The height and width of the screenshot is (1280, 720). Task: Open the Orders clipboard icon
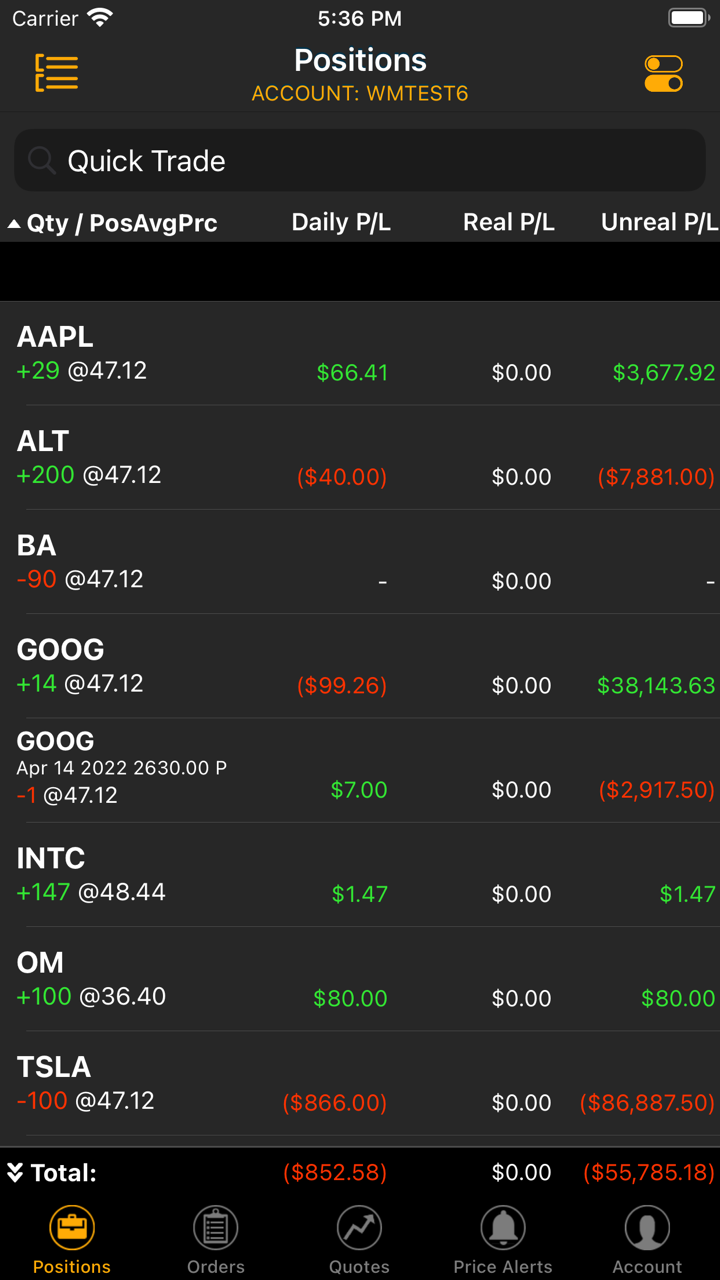215,1228
